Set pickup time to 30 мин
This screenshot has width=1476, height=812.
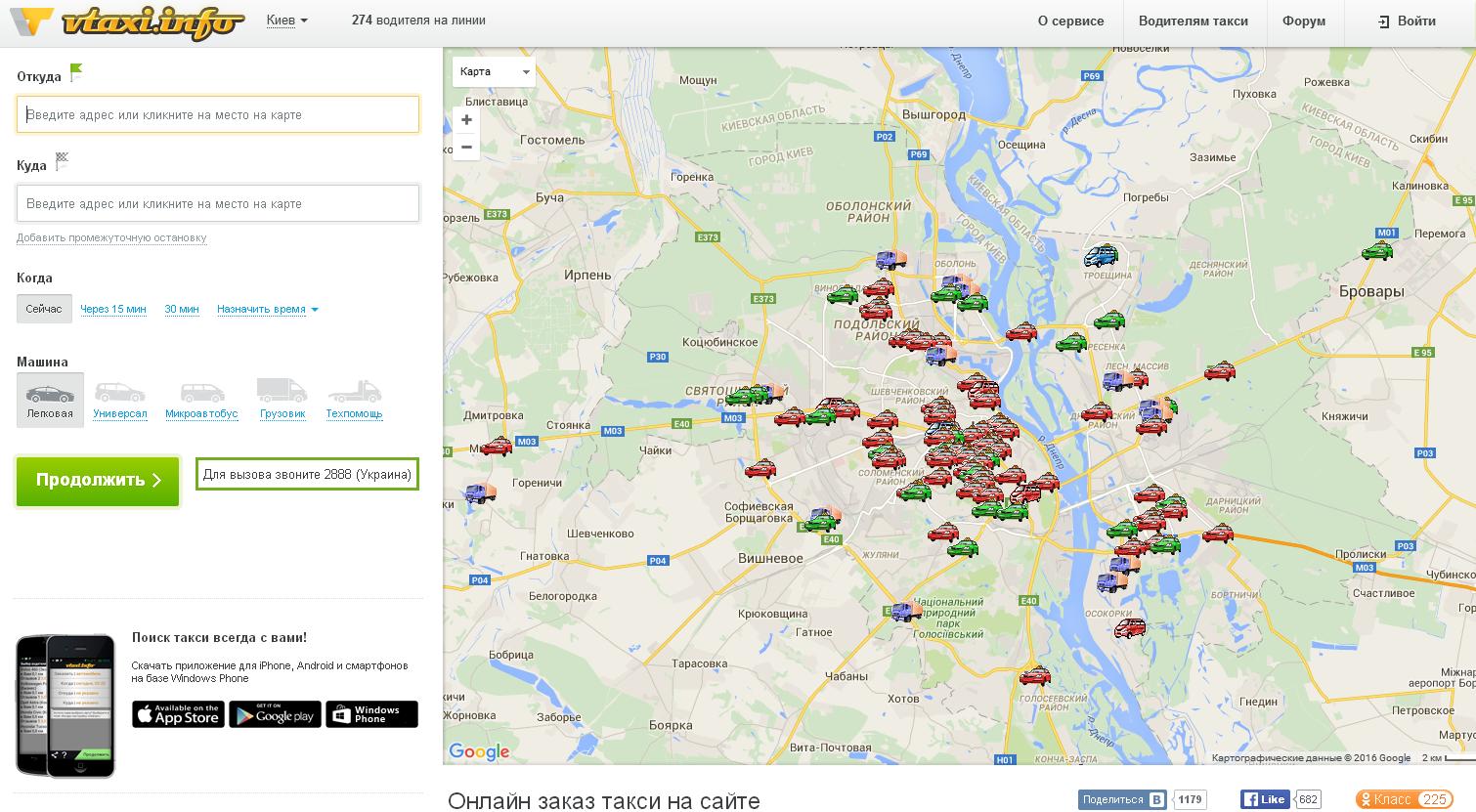[182, 309]
